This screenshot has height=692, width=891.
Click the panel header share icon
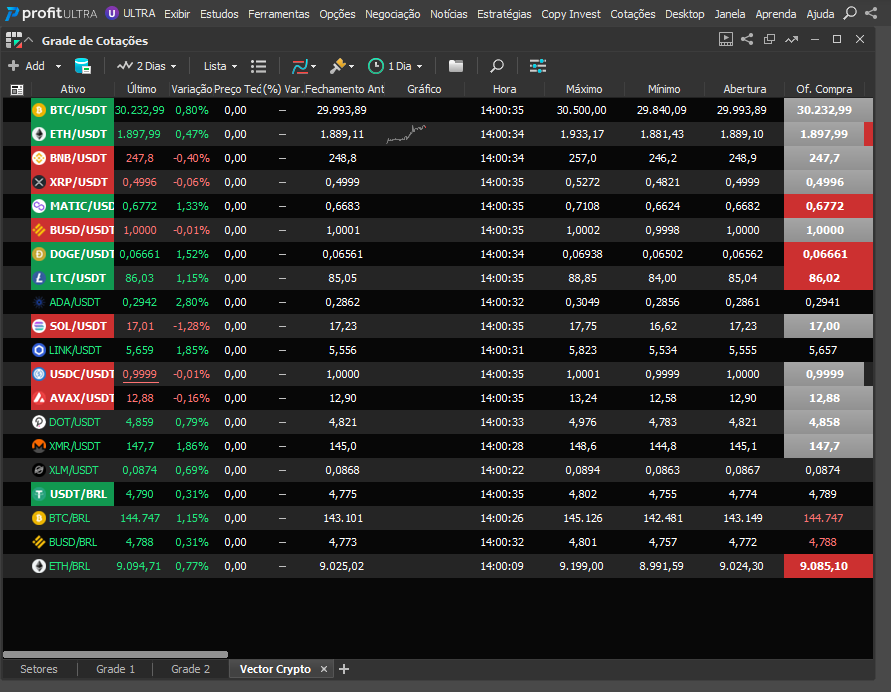(747, 39)
